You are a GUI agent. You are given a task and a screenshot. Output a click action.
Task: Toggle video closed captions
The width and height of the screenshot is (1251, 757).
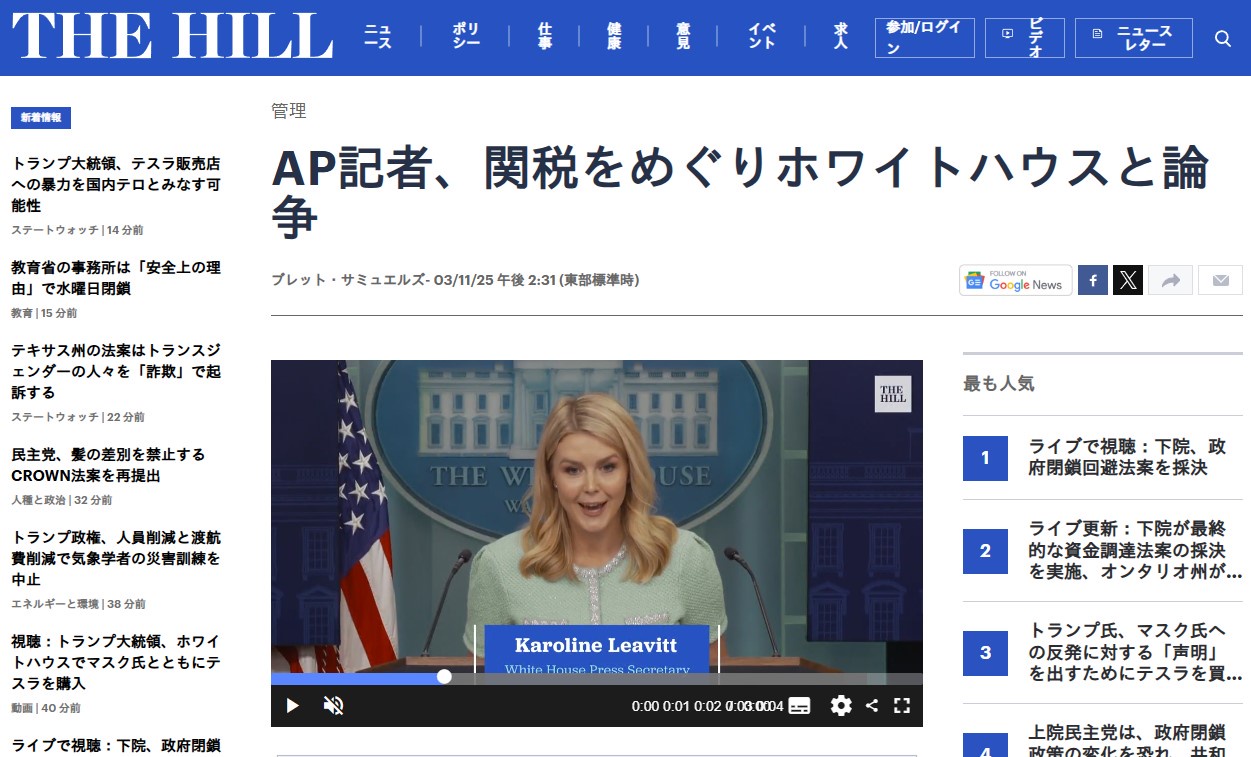pyautogui.click(x=799, y=706)
